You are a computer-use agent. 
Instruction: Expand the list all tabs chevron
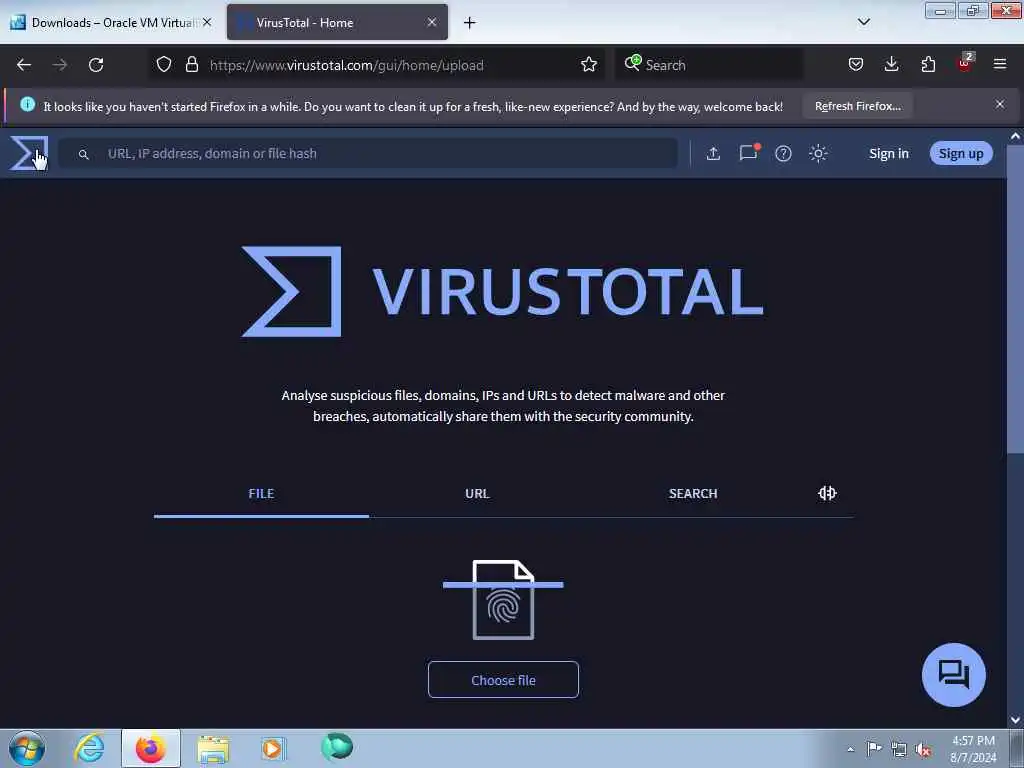pos(863,22)
